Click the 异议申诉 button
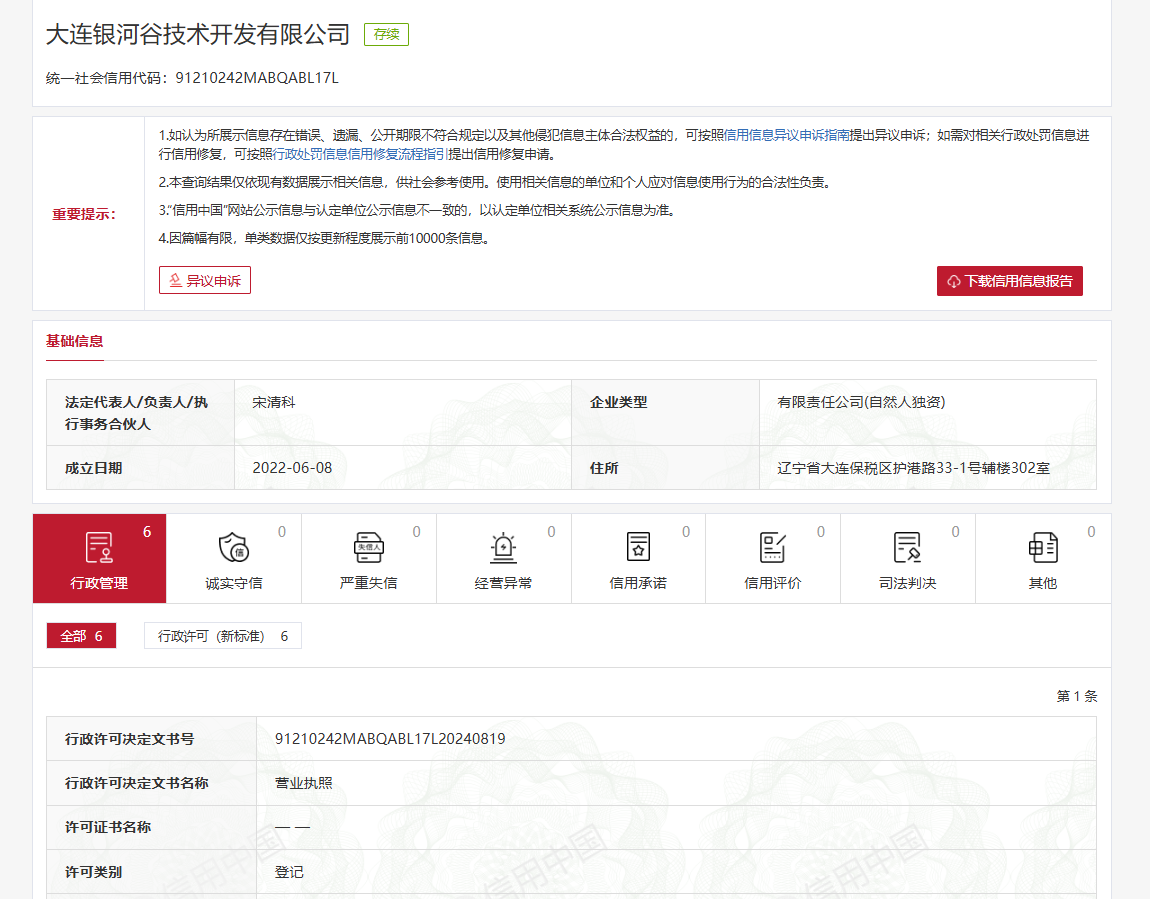The width and height of the screenshot is (1150, 899). (205, 281)
